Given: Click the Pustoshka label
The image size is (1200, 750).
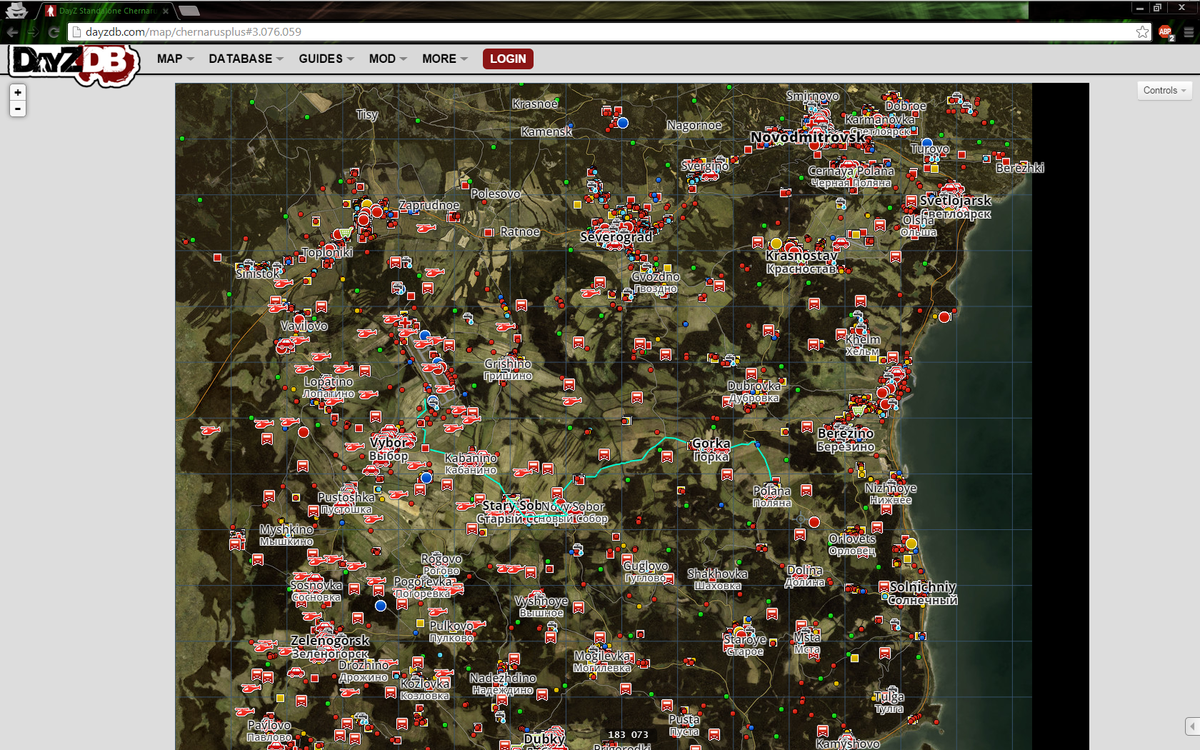Looking at the screenshot, I should click(347, 498).
